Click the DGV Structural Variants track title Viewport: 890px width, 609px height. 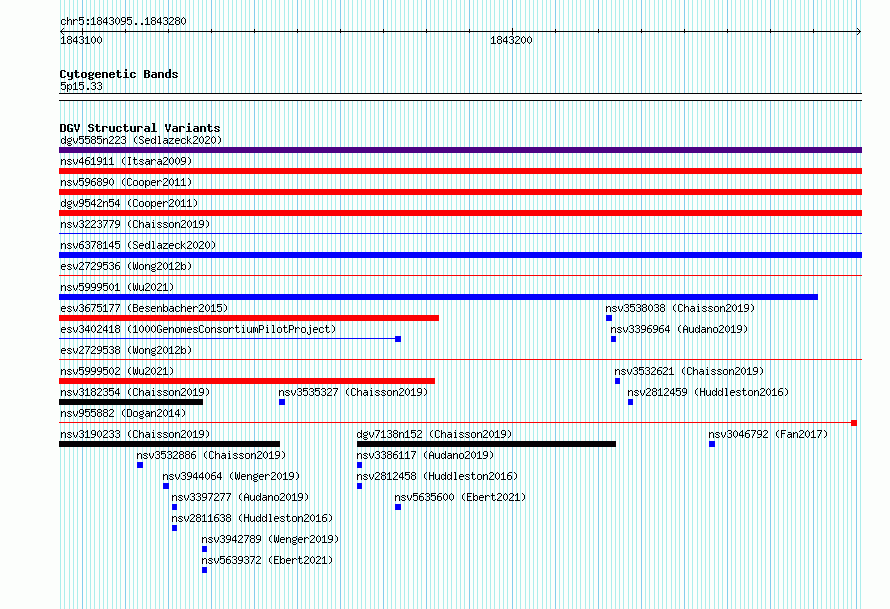click(x=140, y=128)
